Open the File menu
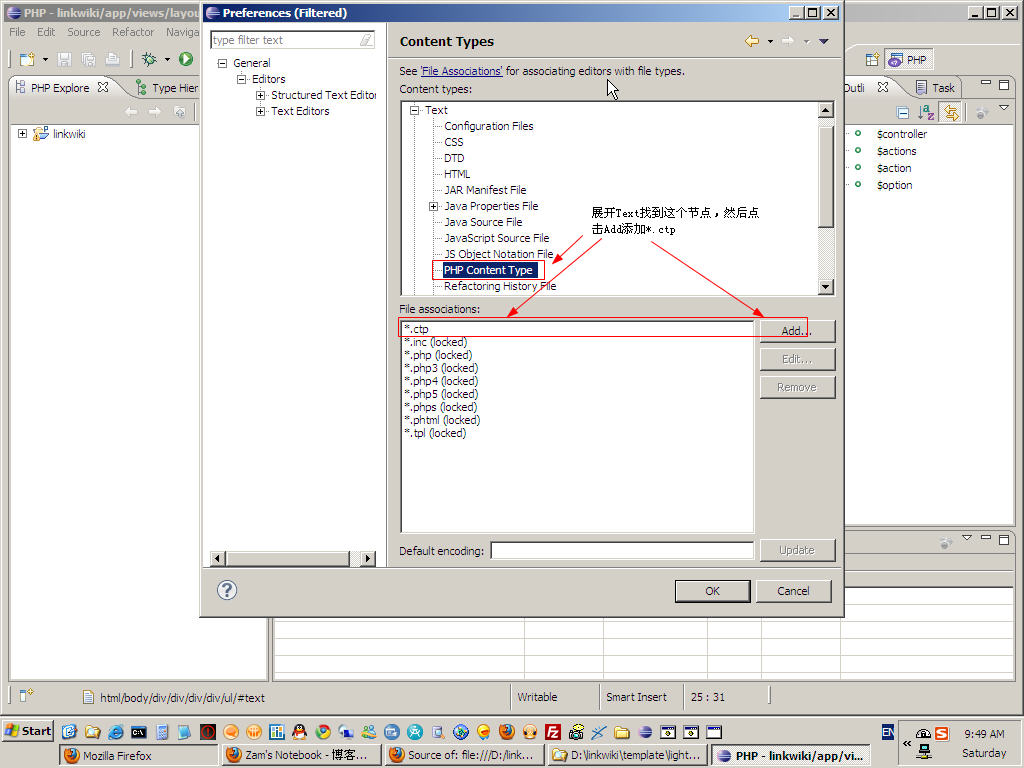Viewport: 1024px width, 768px height. coord(17,32)
